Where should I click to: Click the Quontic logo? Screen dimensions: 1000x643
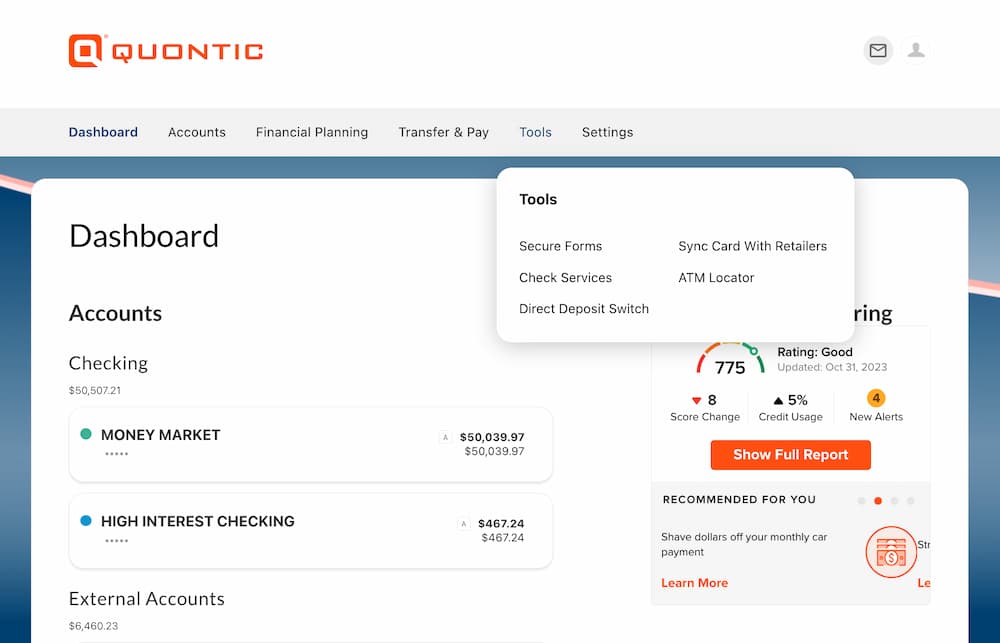(x=166, y=51)
